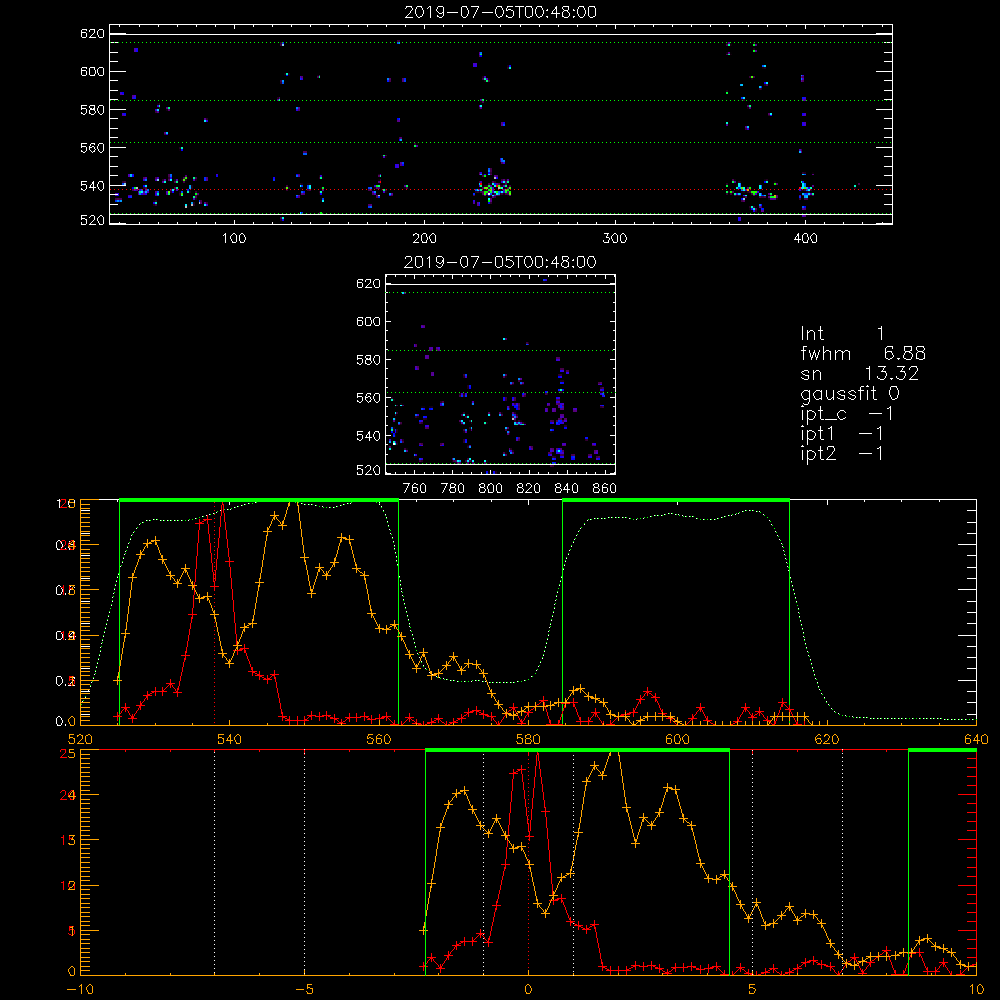This screenshot has width=1000, height=1000.
Task: Click the 760 tick label on middle plot
Action: 415,489
